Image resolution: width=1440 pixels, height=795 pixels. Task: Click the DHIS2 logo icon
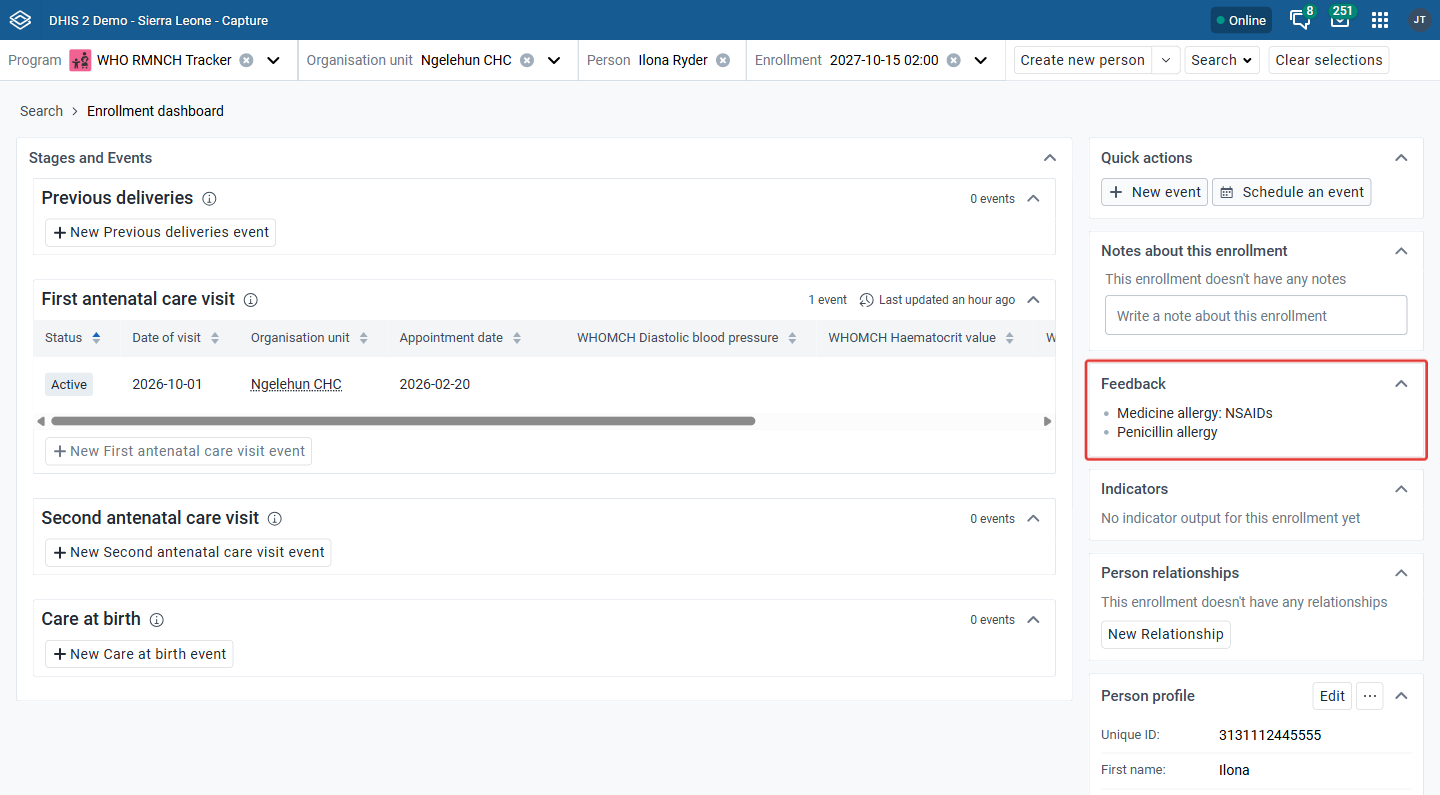pyautogui.click(x=20, y=20)
